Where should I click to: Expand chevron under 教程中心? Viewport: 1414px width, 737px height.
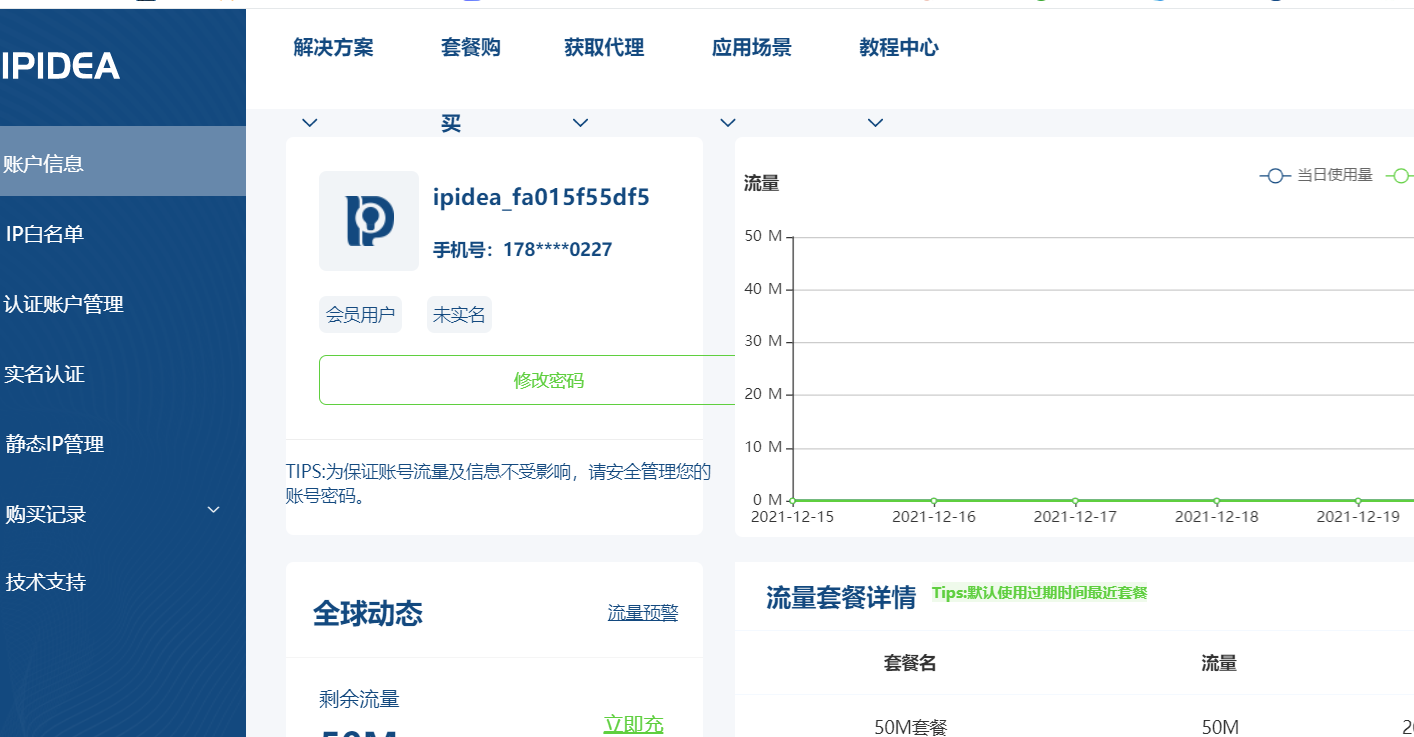(875, 123)
